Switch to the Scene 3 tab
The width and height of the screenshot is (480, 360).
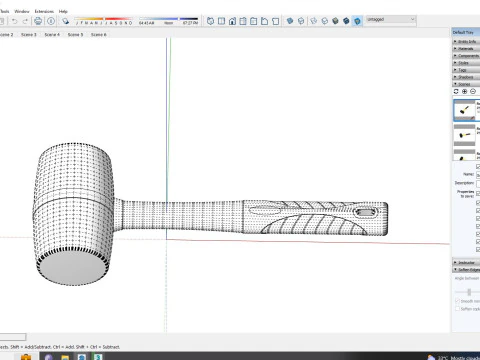pos(29,34)
